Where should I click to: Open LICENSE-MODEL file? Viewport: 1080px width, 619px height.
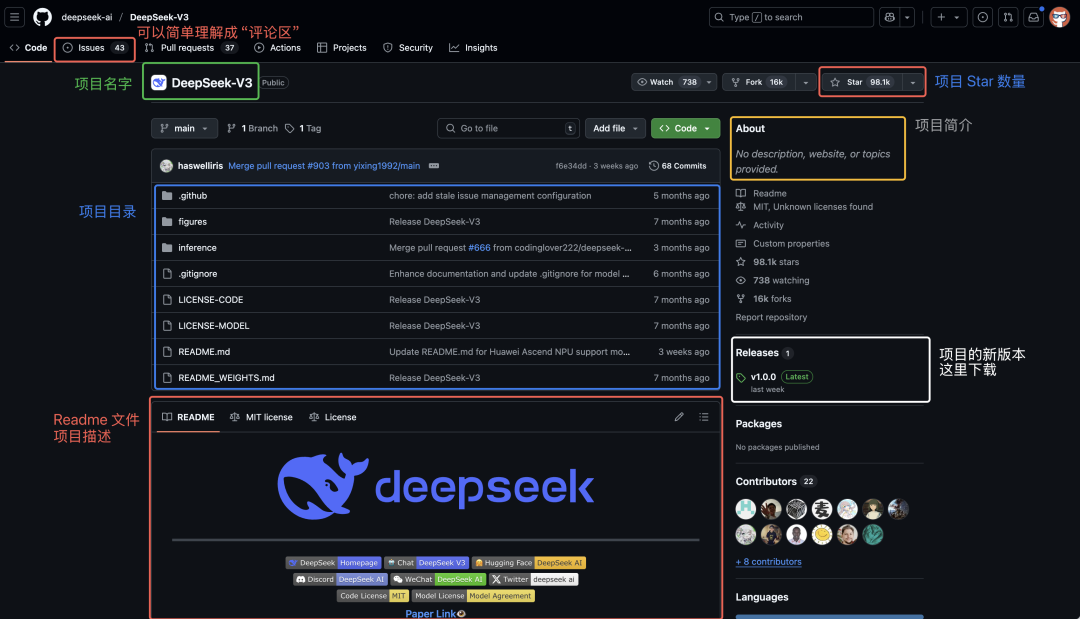click(214, 326)
